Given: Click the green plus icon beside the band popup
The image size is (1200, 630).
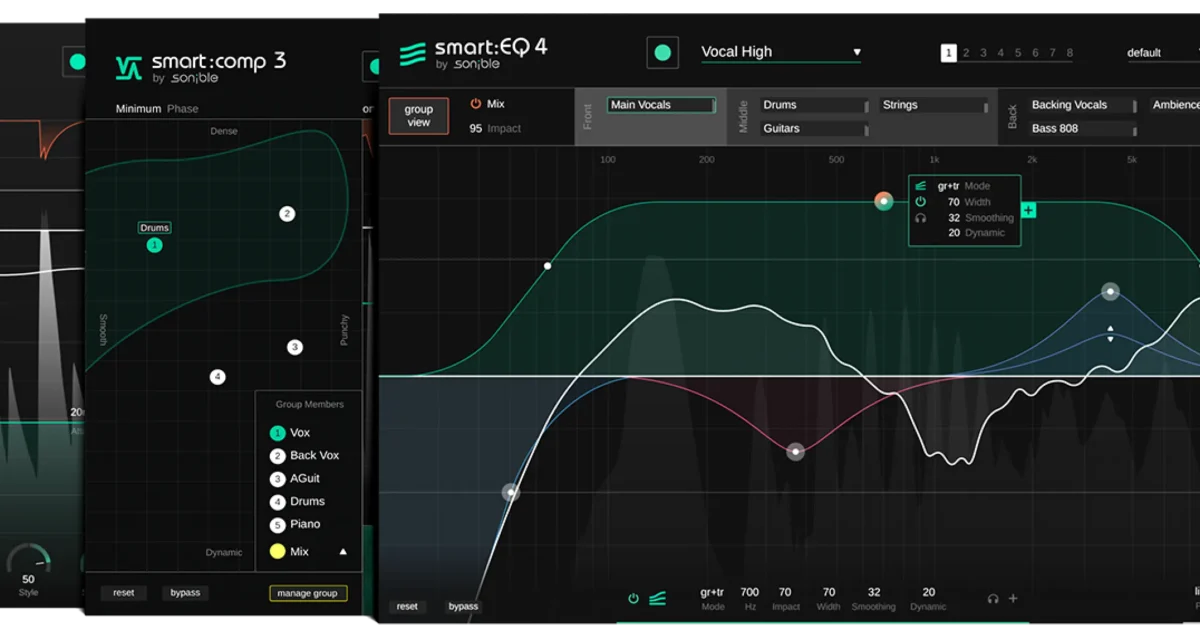Looking at the screenshot, I should (1029, 210).
